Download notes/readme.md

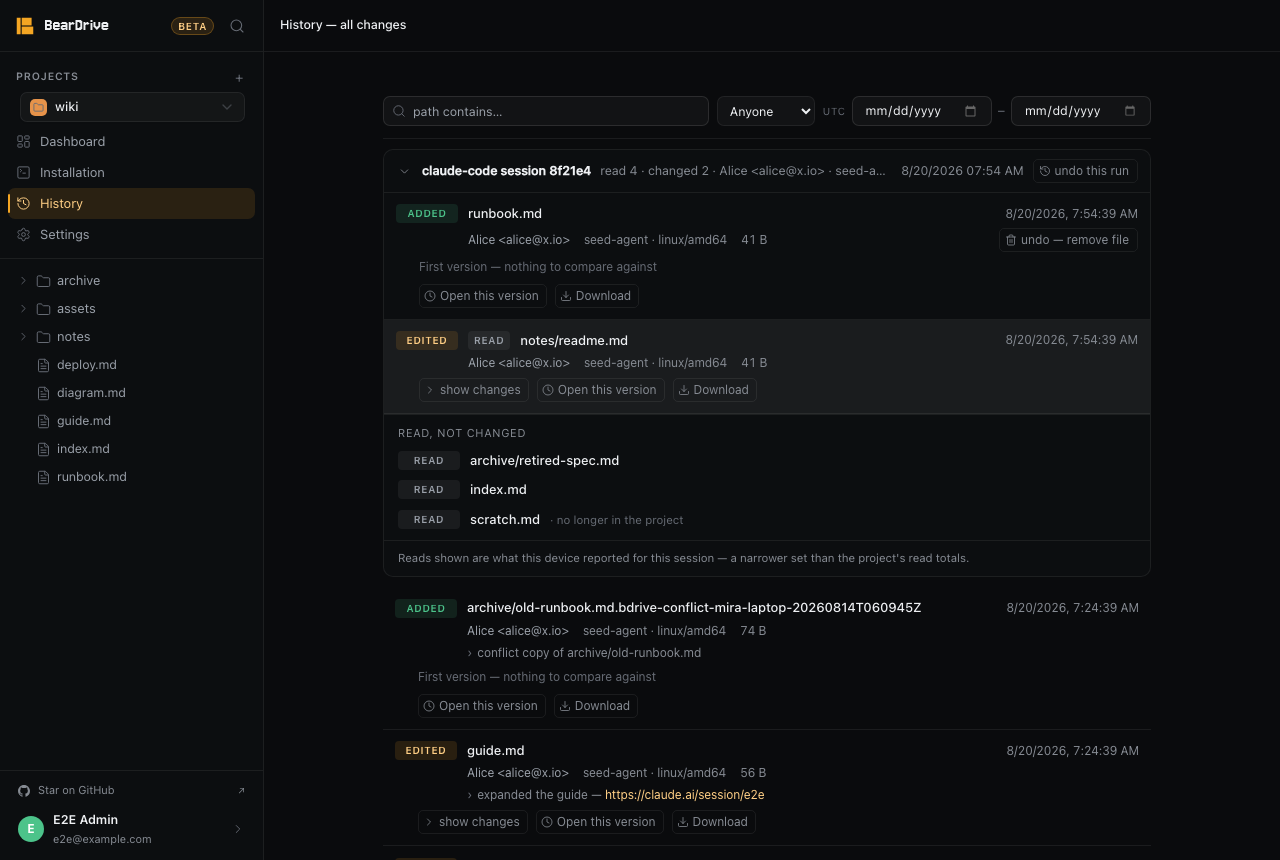click(x=714, y=390)
